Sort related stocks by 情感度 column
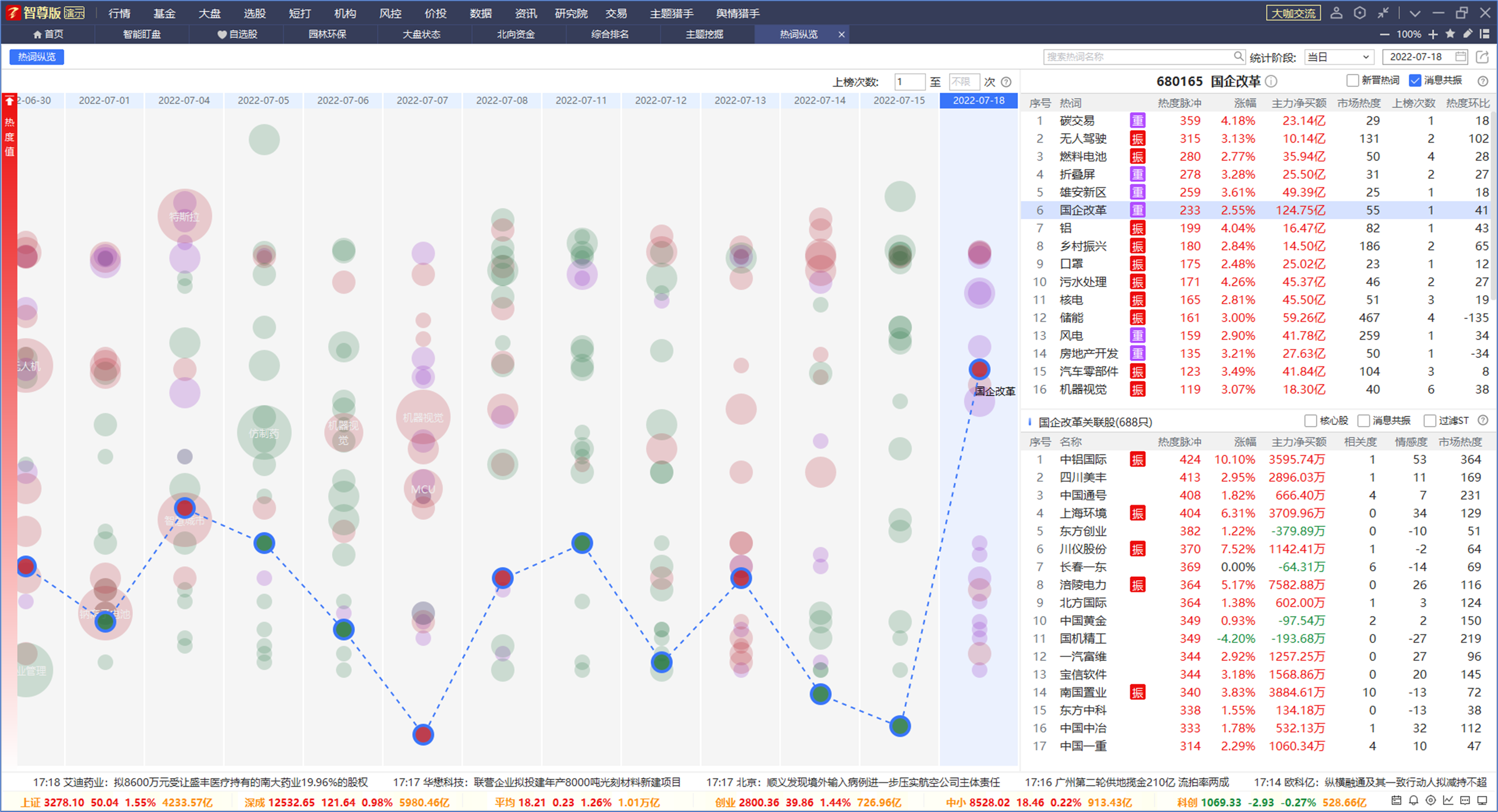 coord(1410,442)
